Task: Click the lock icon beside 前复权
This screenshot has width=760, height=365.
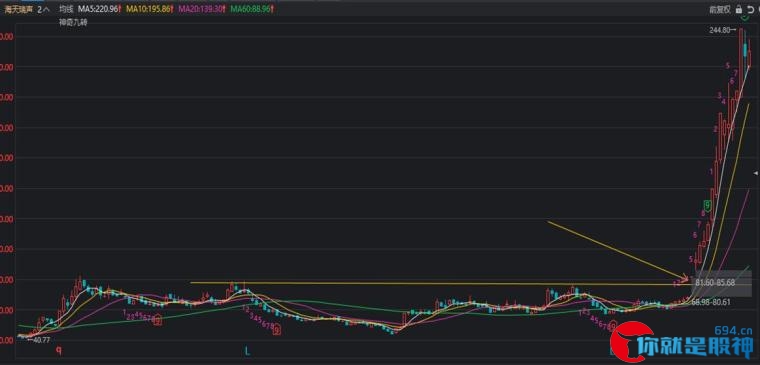Action: pyautogui.click(x=738, y=9)
